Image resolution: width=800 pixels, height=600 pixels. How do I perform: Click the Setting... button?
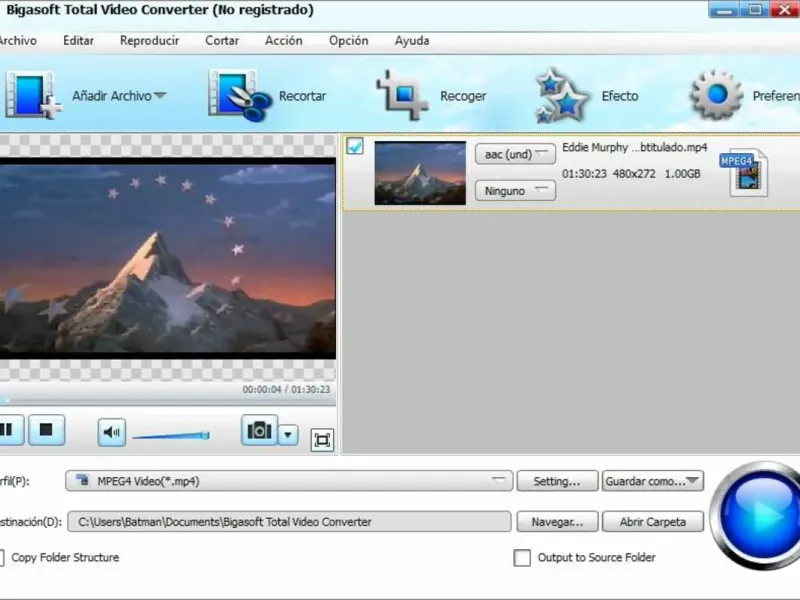click(x=557, y=481)
